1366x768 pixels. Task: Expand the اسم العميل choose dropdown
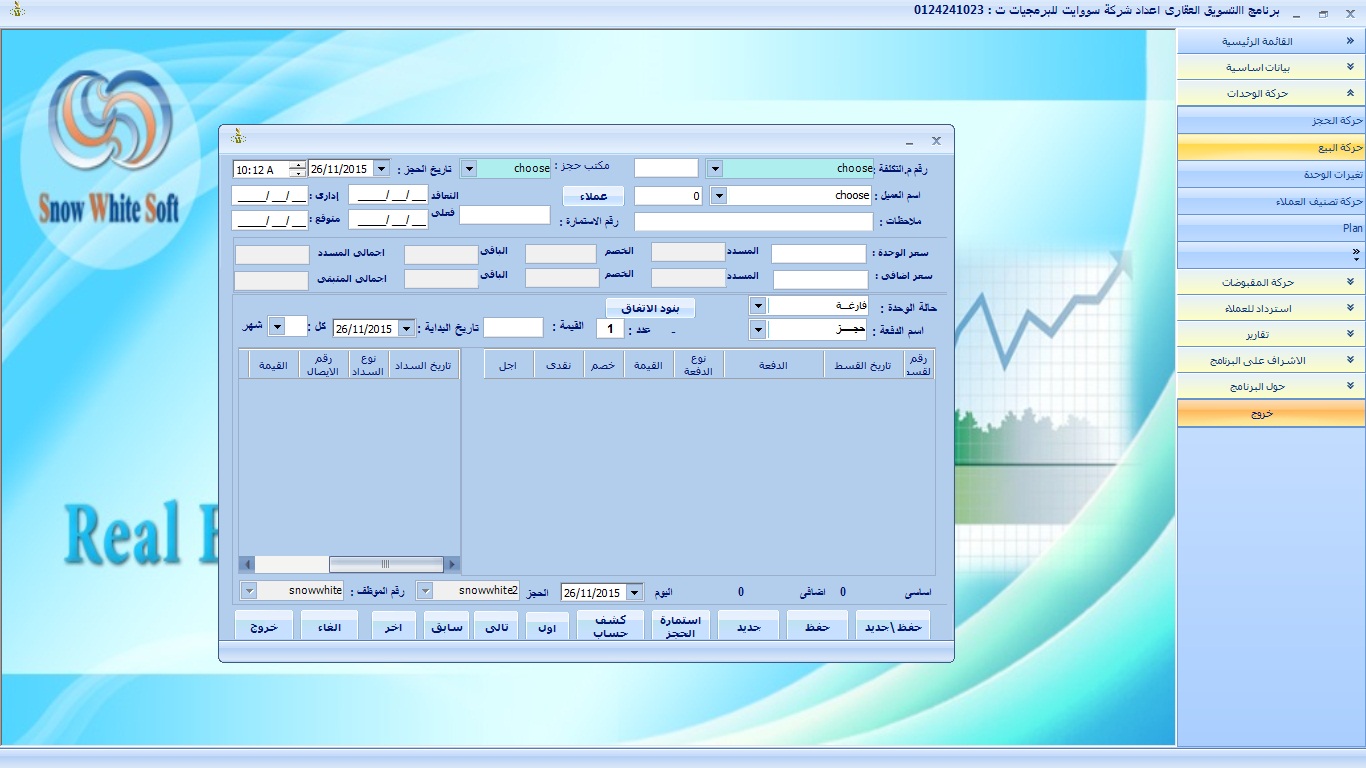(x=718, y=196)
